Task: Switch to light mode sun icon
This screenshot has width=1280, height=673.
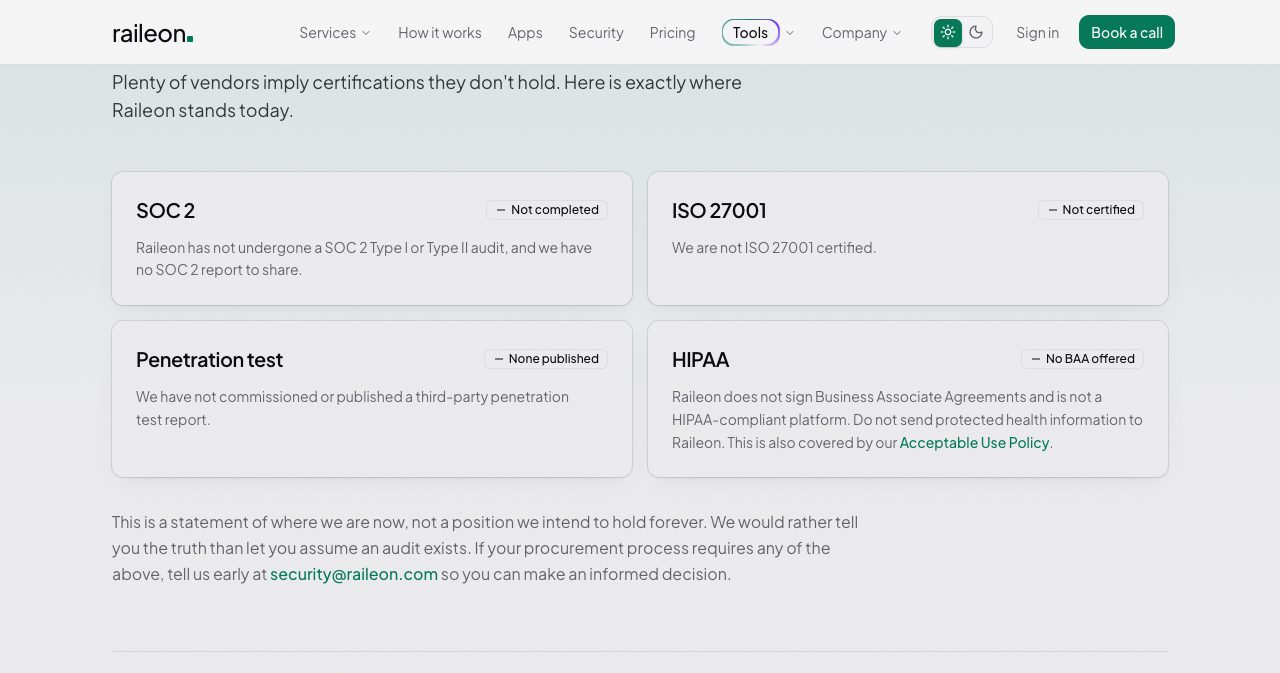Action: click(x=948, y=32)
